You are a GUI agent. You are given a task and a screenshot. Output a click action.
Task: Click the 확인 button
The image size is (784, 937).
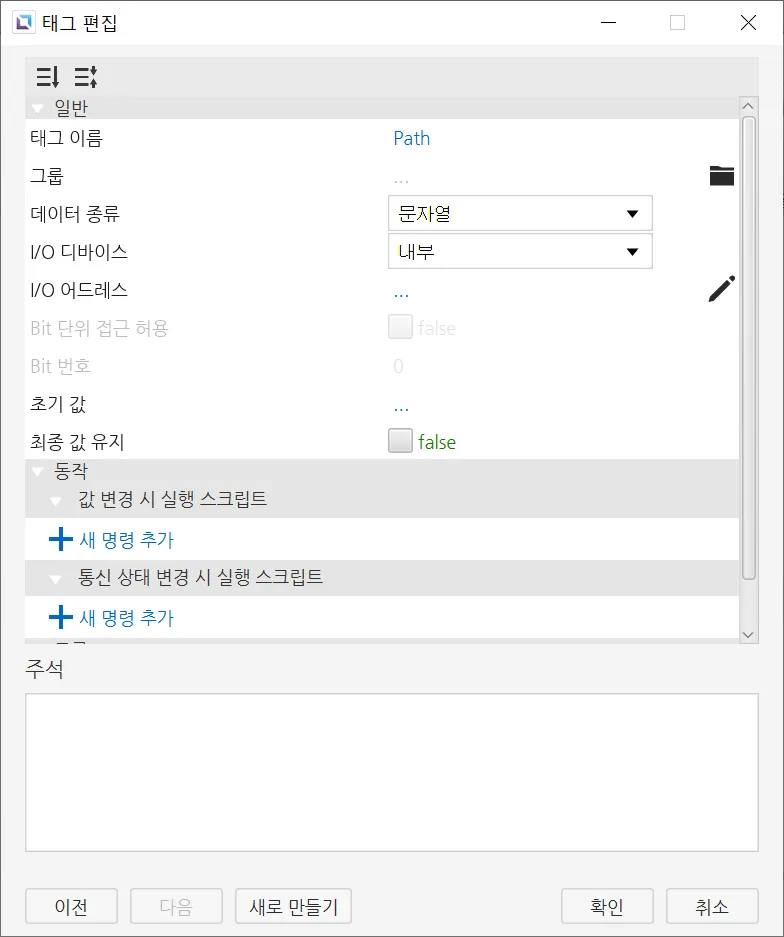[x=607, y=907]
